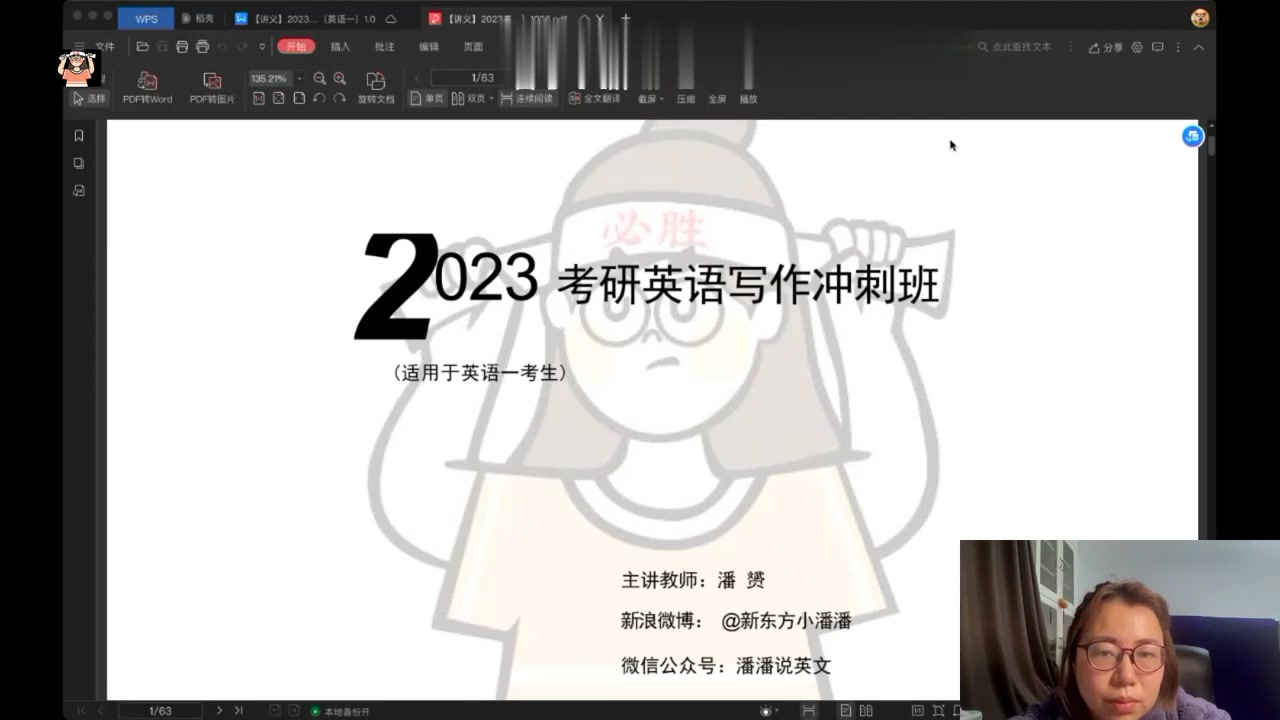Rotate page counterclockwise with toolbar icon
This screenshot has height=720, width=1280.
coord(319,98)
